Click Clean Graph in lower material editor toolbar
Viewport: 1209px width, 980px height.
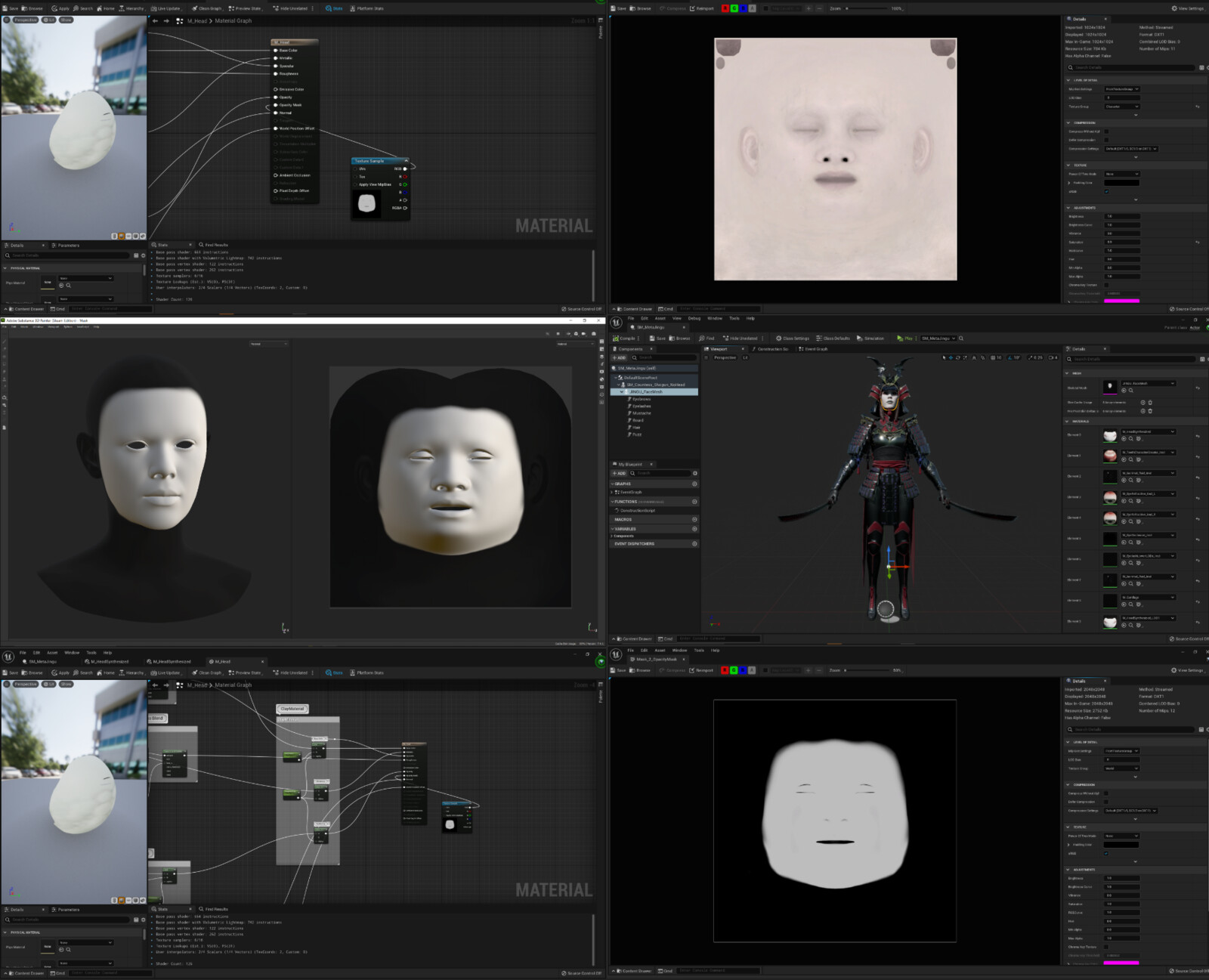207,672
